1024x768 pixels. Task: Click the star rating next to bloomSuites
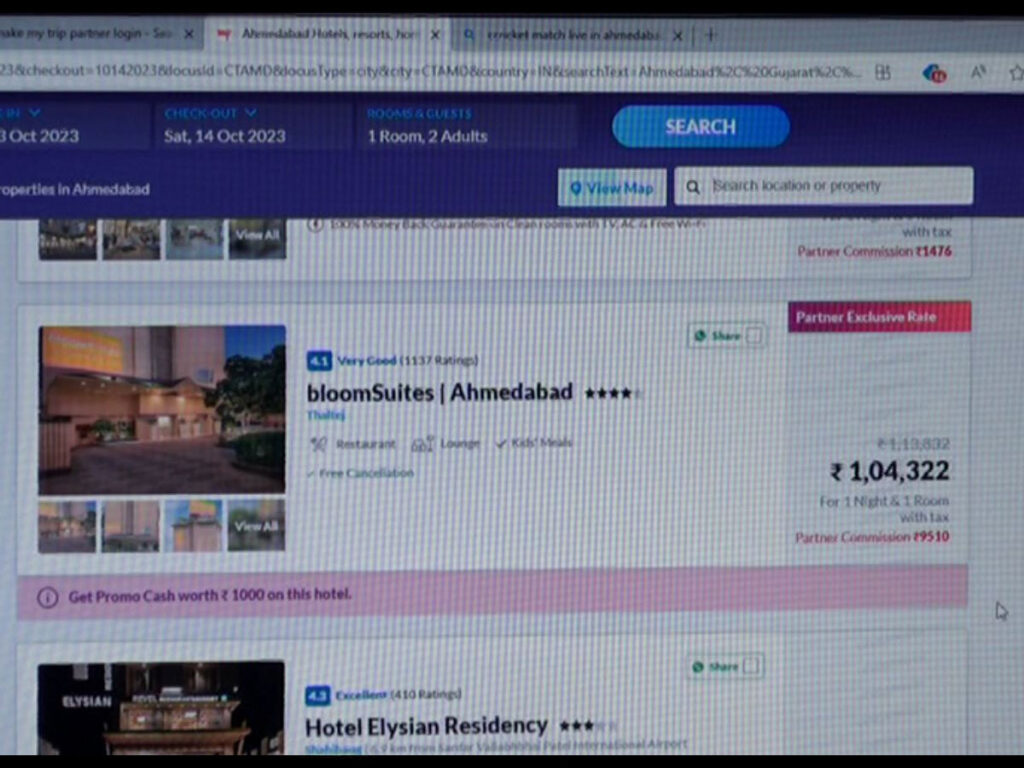coord(613,393)
